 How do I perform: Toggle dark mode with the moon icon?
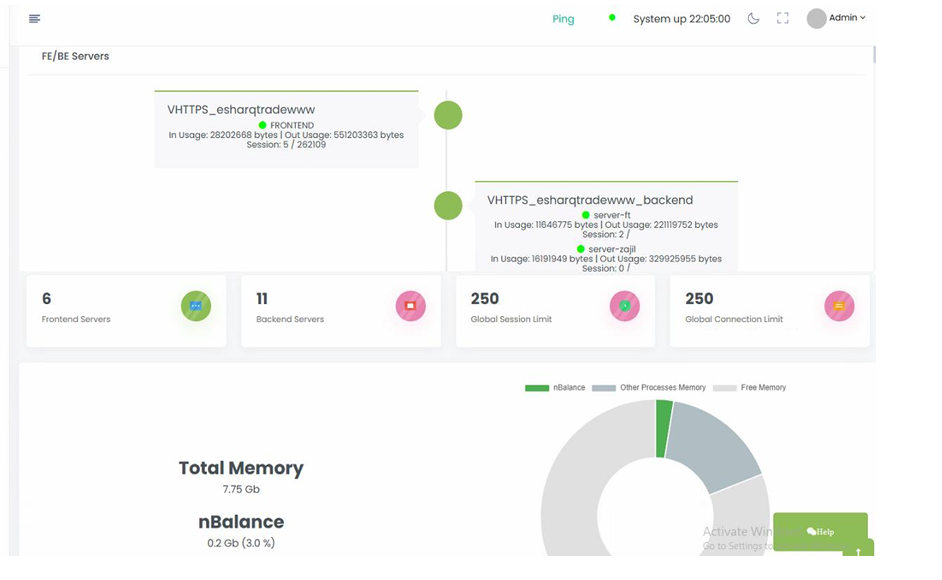753,19
